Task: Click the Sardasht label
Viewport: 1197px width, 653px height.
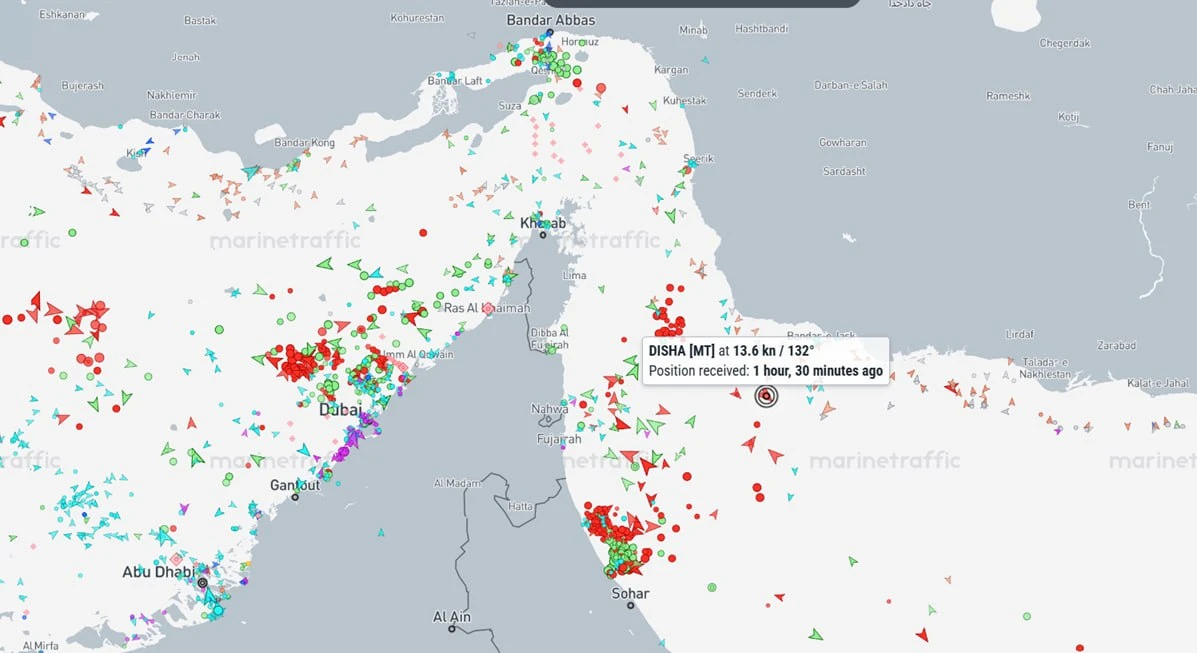Action: [844, 172]
